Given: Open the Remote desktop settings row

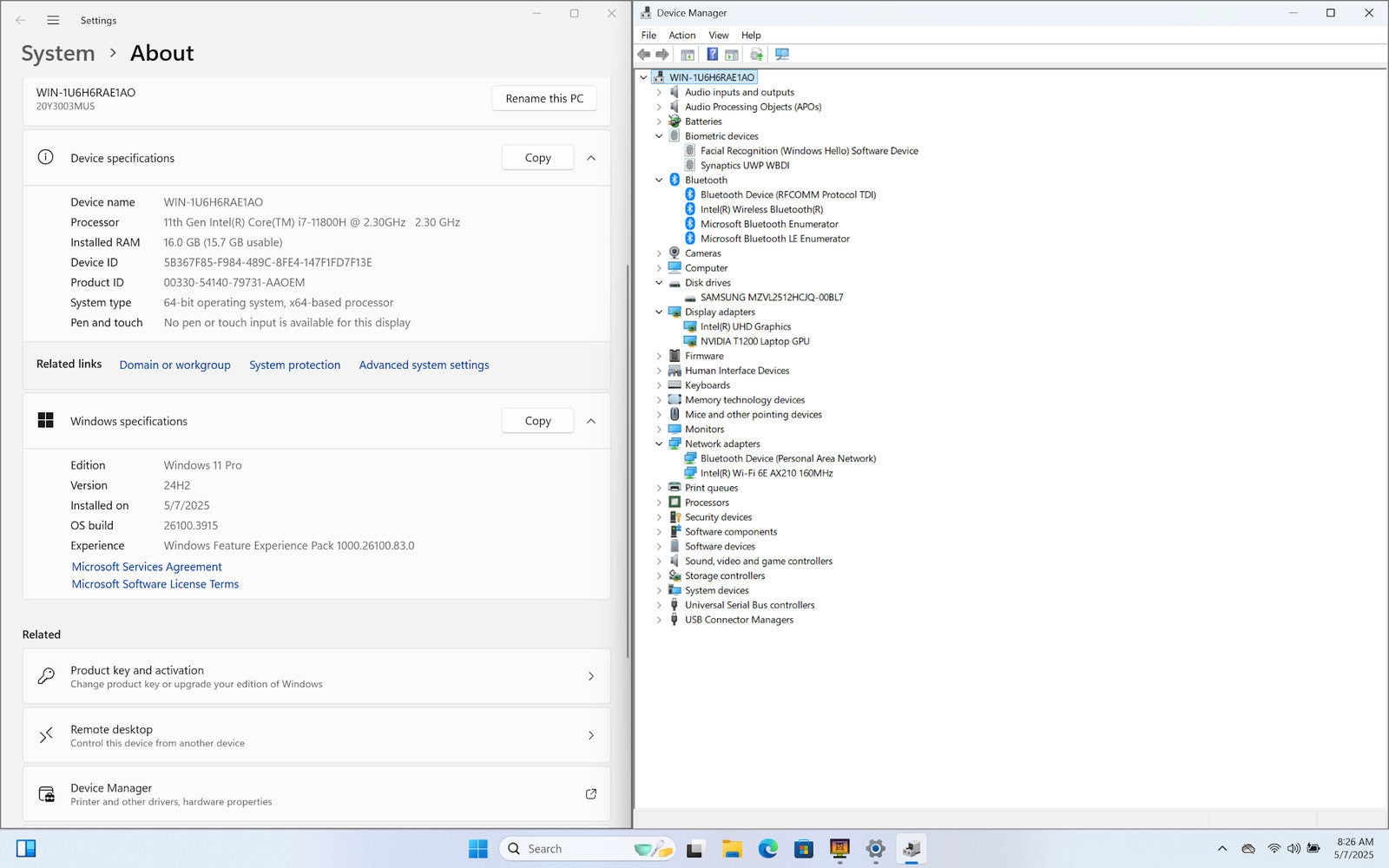Looking at the screenshot, I should 317,735.
